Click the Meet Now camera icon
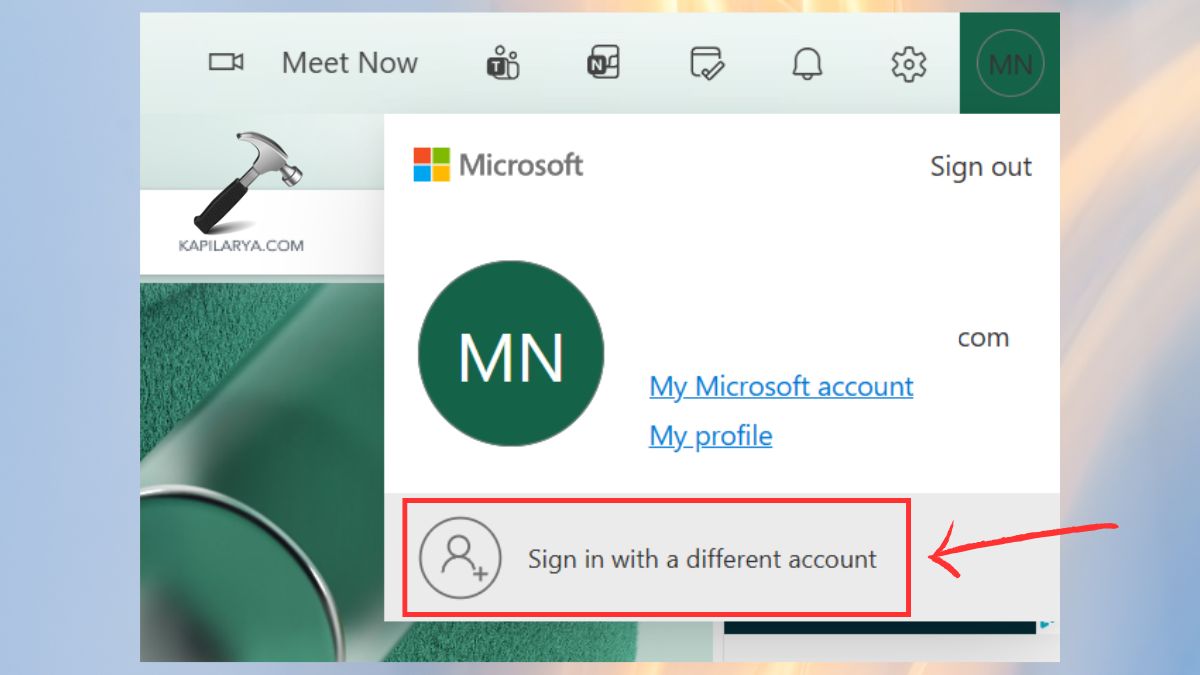The width and height of the screenshot is (1200, 675). tap(225, 62)
